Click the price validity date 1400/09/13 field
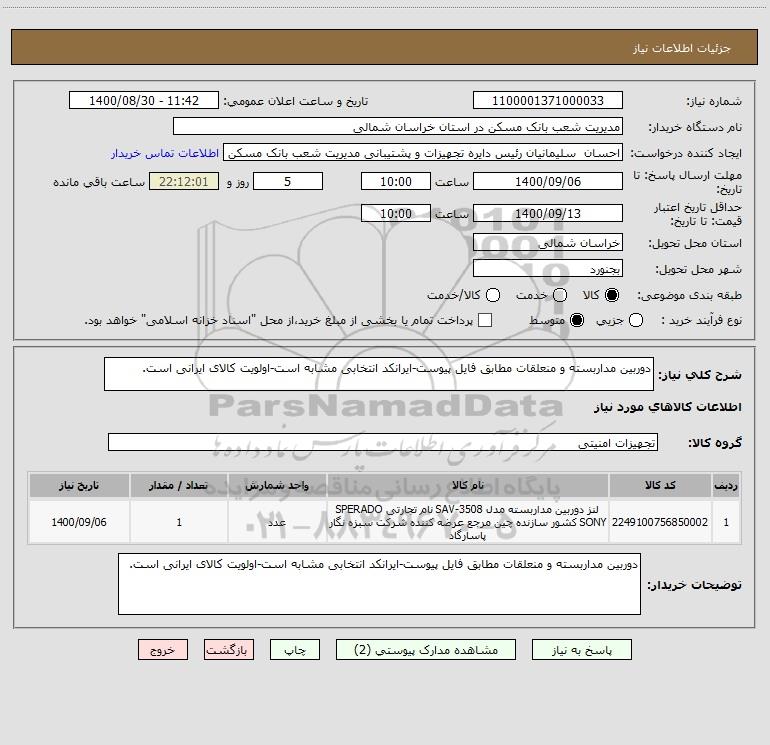Image resolution: width=770 pixels, height=745 pixels. tap(548, 214)
